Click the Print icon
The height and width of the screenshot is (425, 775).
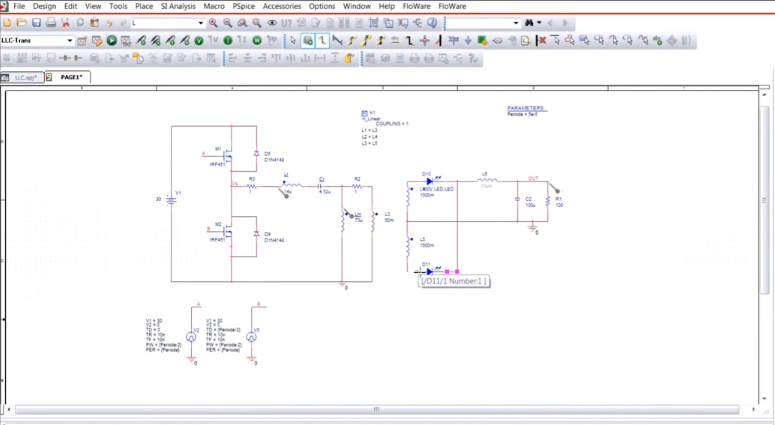(x=51, y=23)
